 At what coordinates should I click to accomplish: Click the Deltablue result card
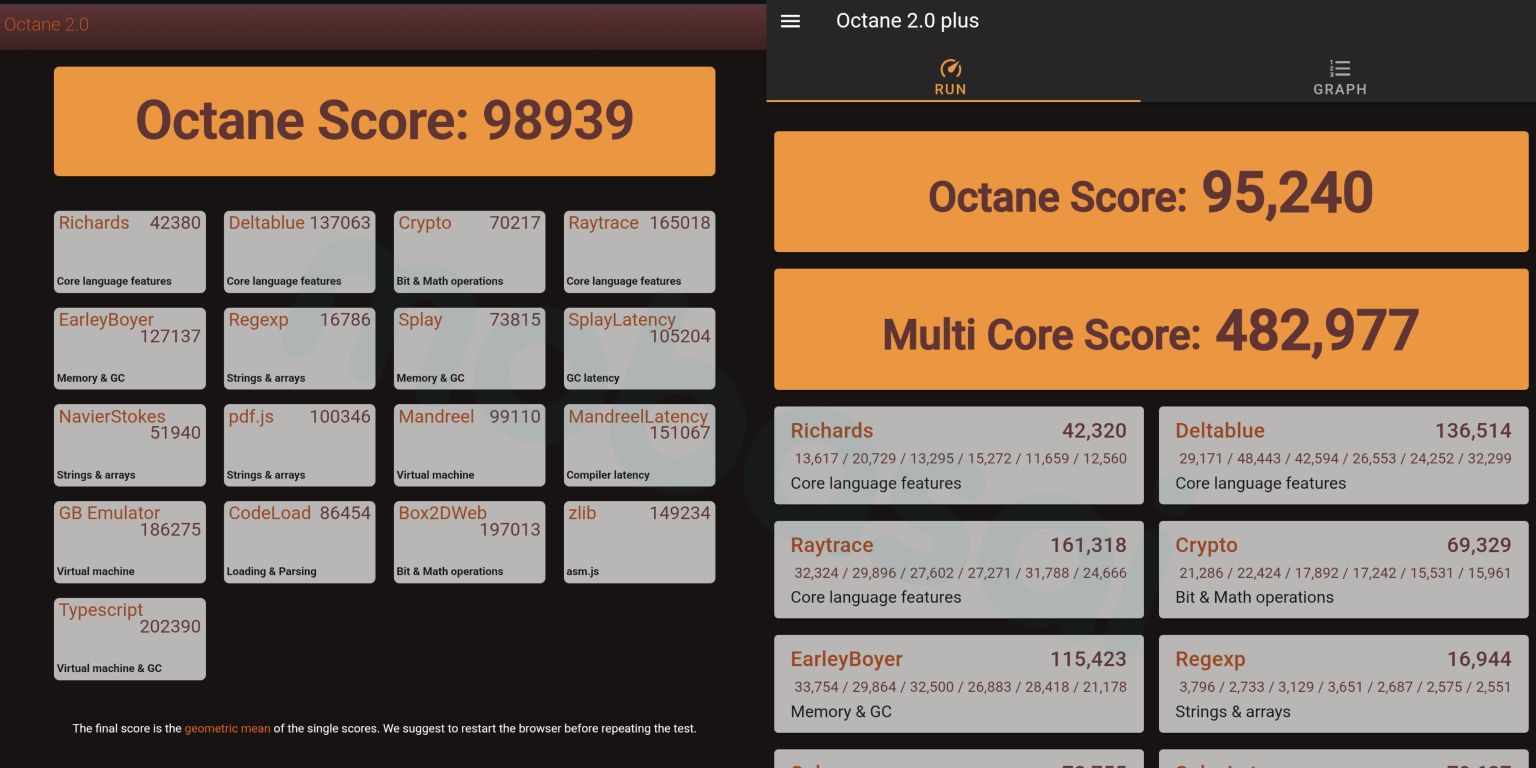(1342, 455)
